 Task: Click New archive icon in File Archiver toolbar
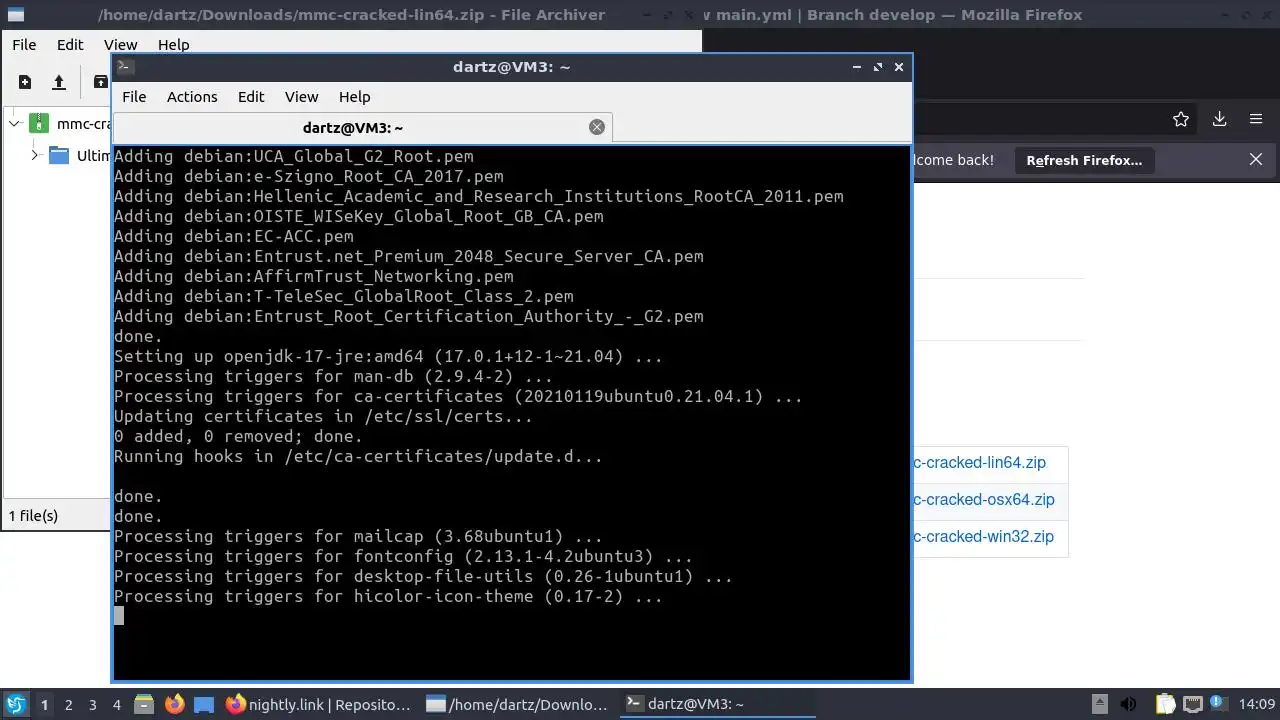(25, 82)
